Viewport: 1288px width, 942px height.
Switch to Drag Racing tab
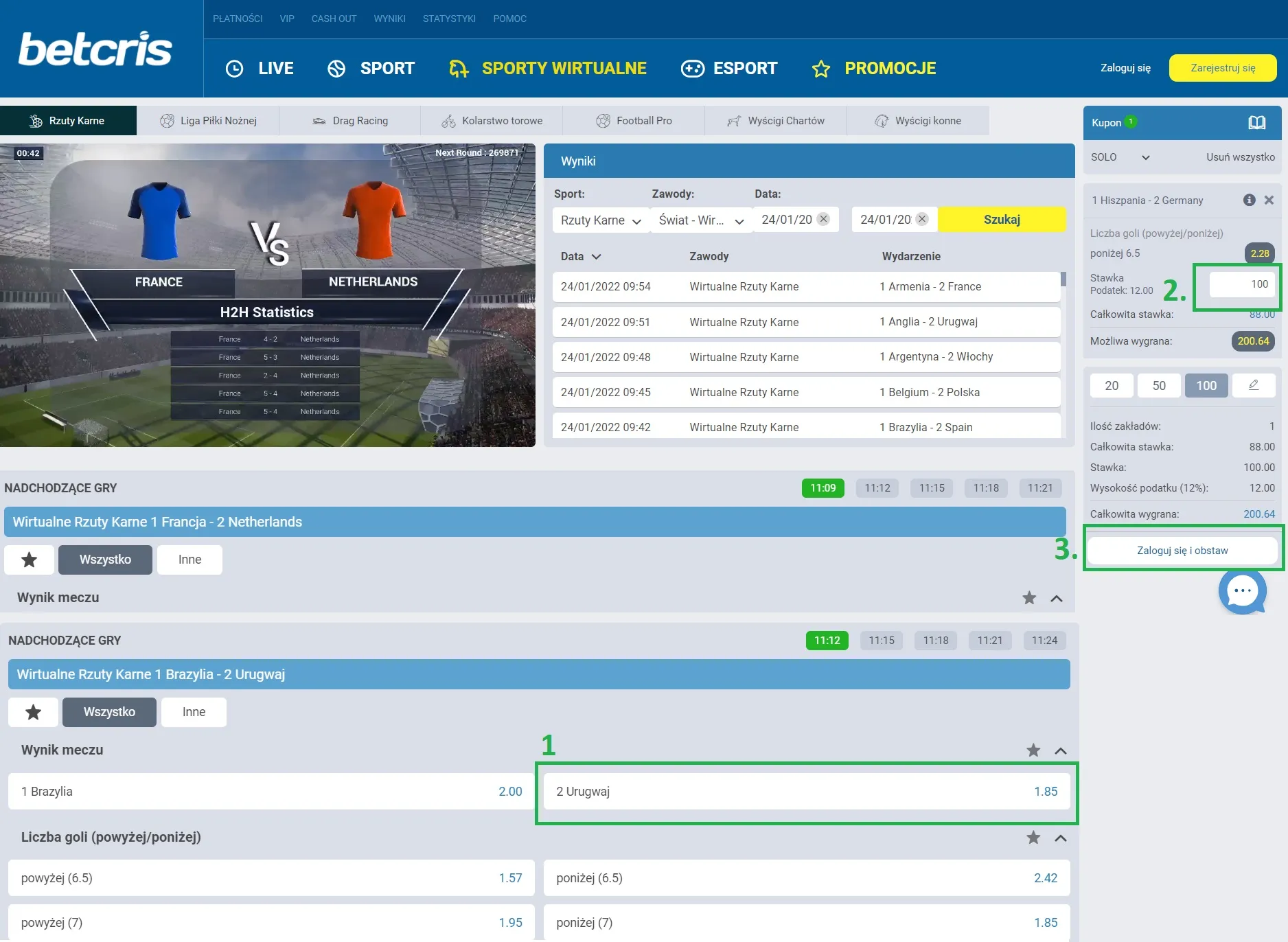point(350,121)
